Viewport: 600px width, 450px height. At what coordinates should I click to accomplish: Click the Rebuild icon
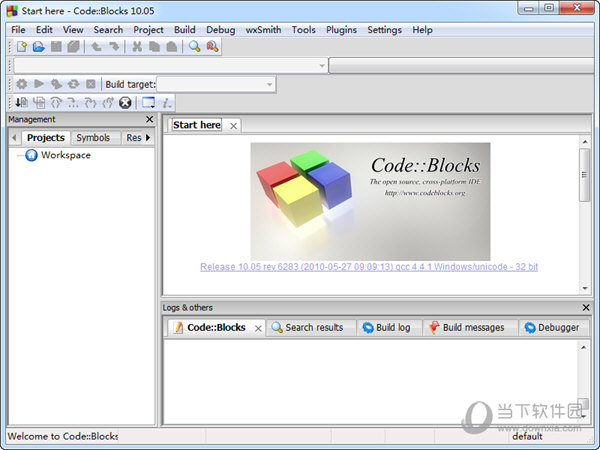(x=73, y=84)
